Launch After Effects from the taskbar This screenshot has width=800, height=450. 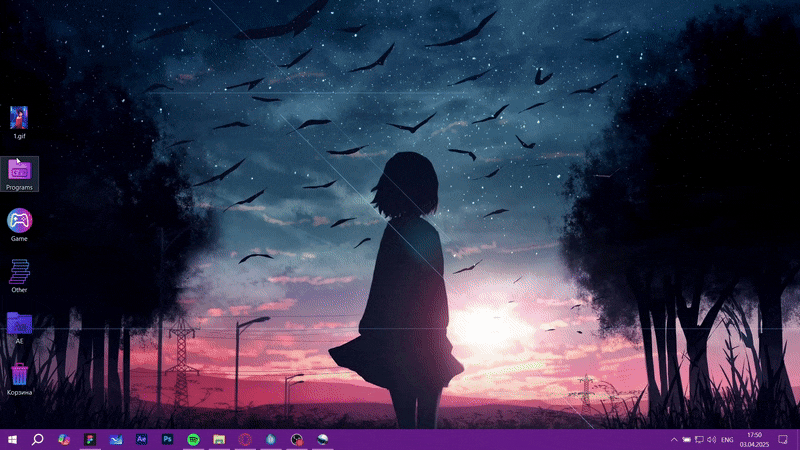(x=141, y=439)
